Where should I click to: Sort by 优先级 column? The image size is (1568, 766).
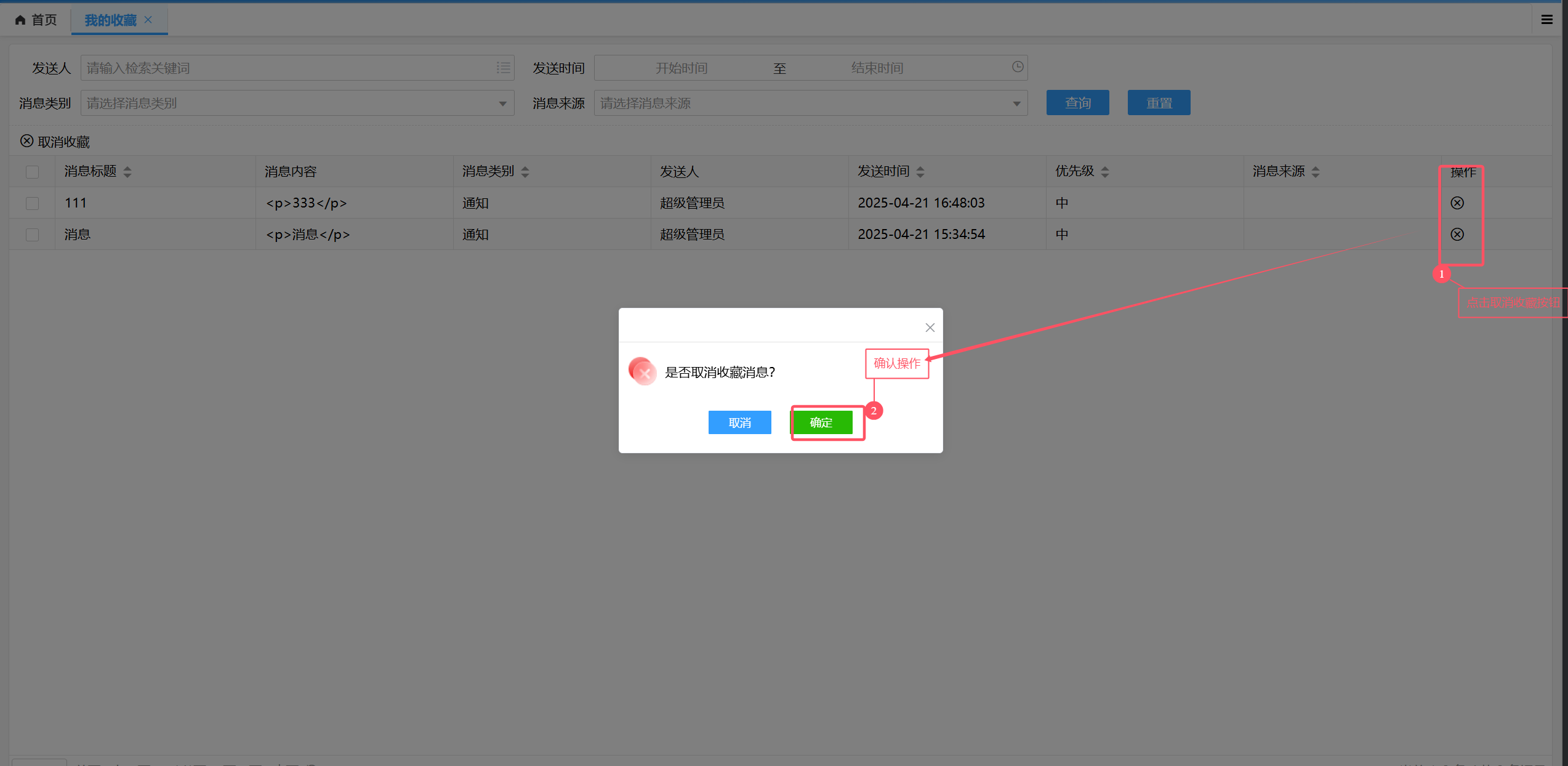(1104, 172)
